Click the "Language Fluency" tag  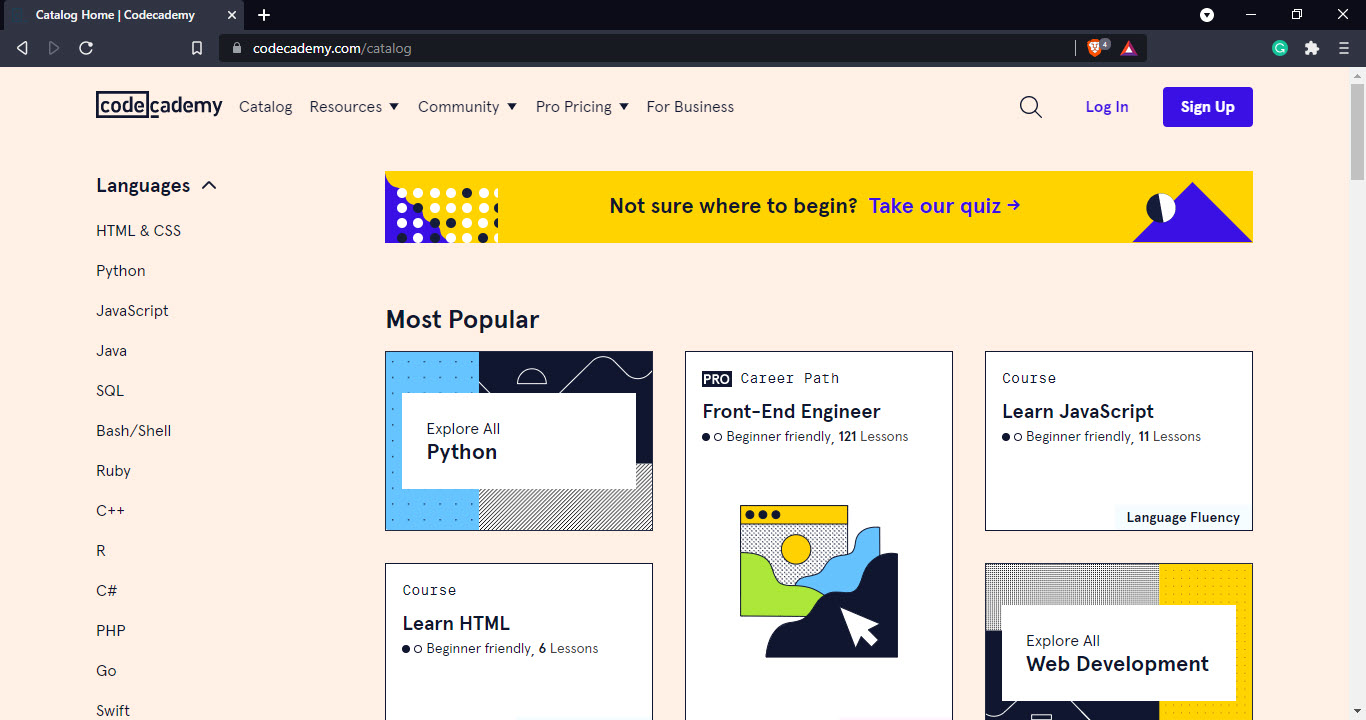coord(1183,518)
